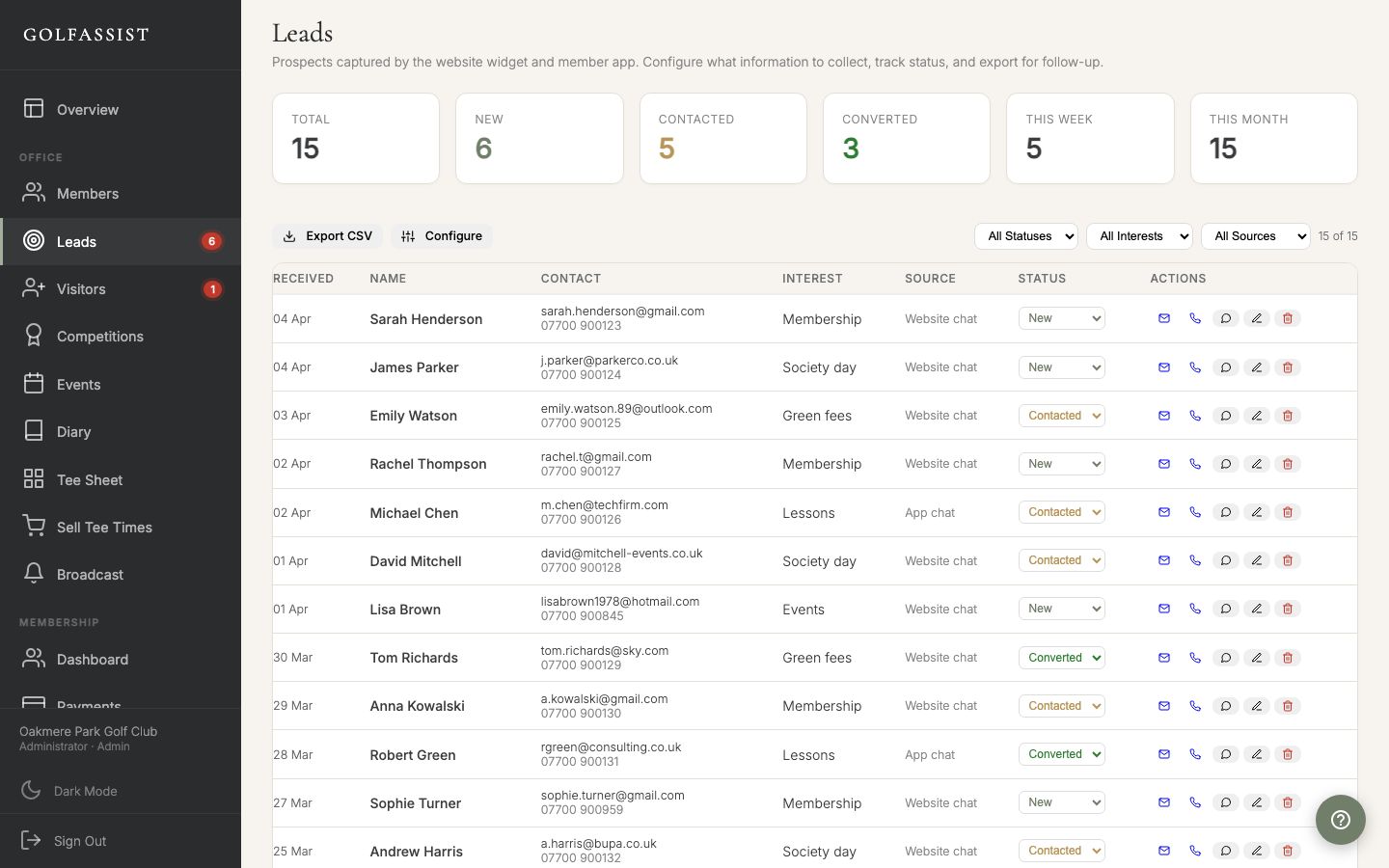
Task: Click the phone icon for Michael Chen
Action: tap(1195, 512)
